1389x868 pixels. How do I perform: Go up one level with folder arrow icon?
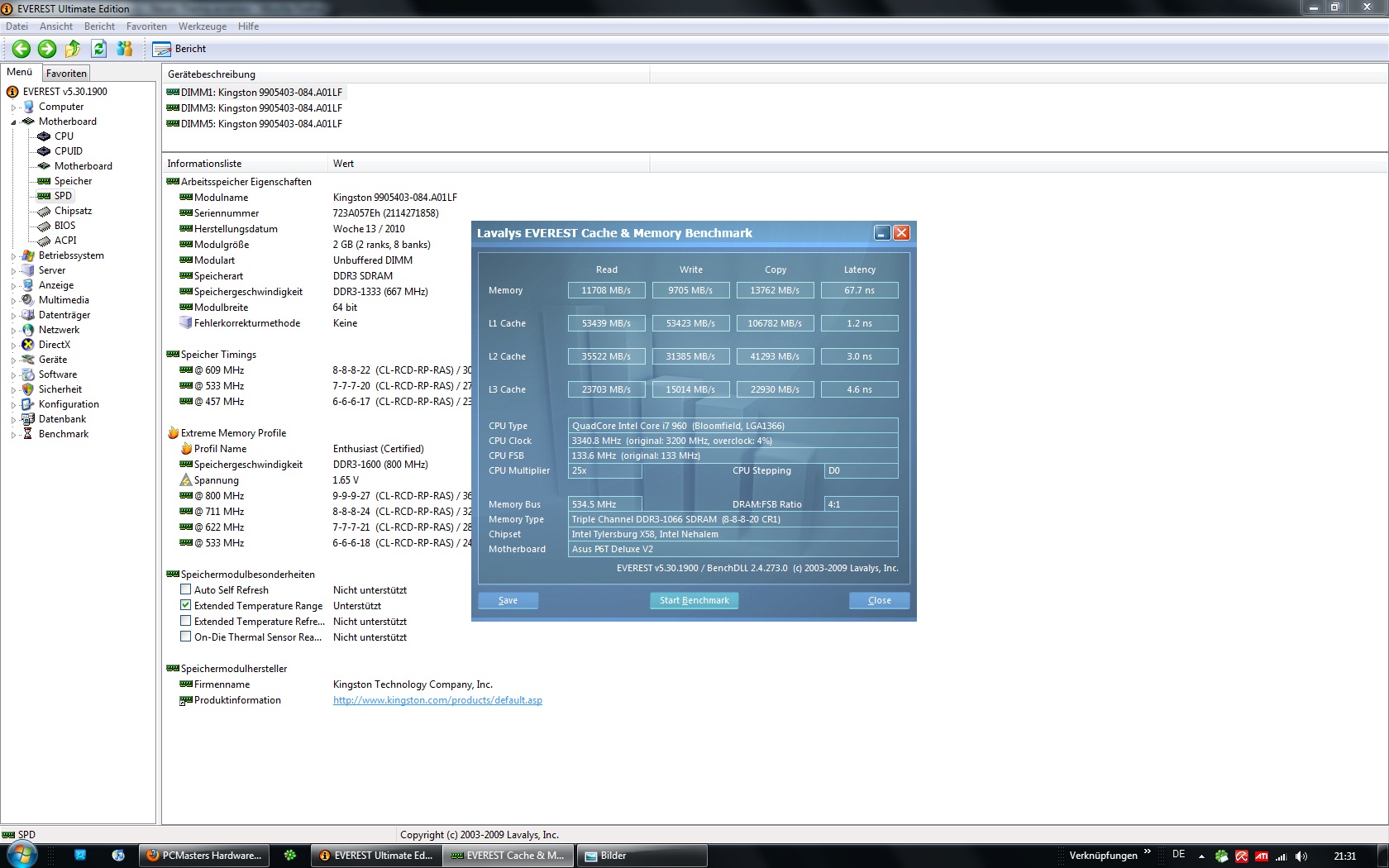coord(73,49)
